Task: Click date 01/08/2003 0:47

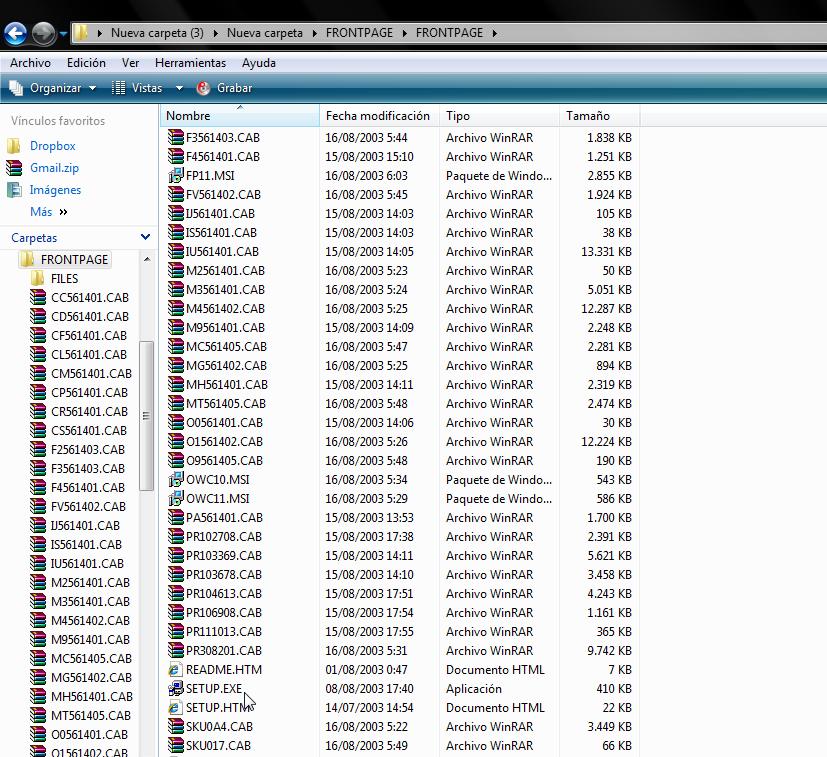Action: 366,669
